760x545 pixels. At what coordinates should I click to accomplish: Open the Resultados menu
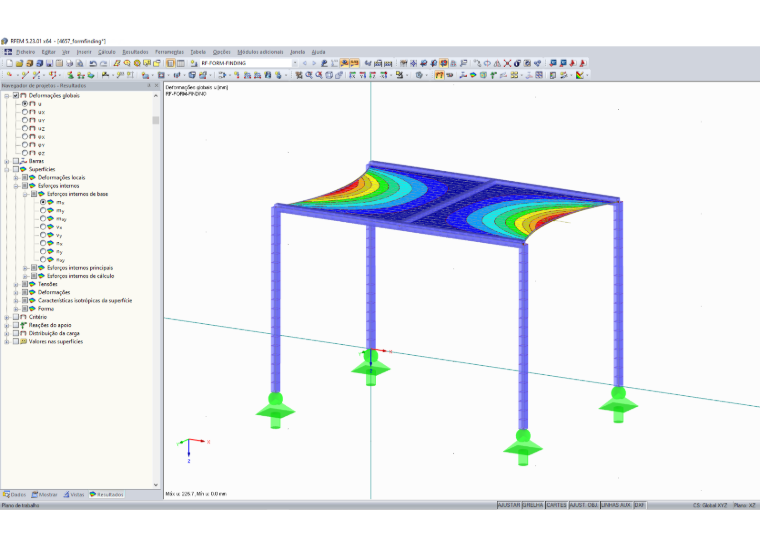135,52
